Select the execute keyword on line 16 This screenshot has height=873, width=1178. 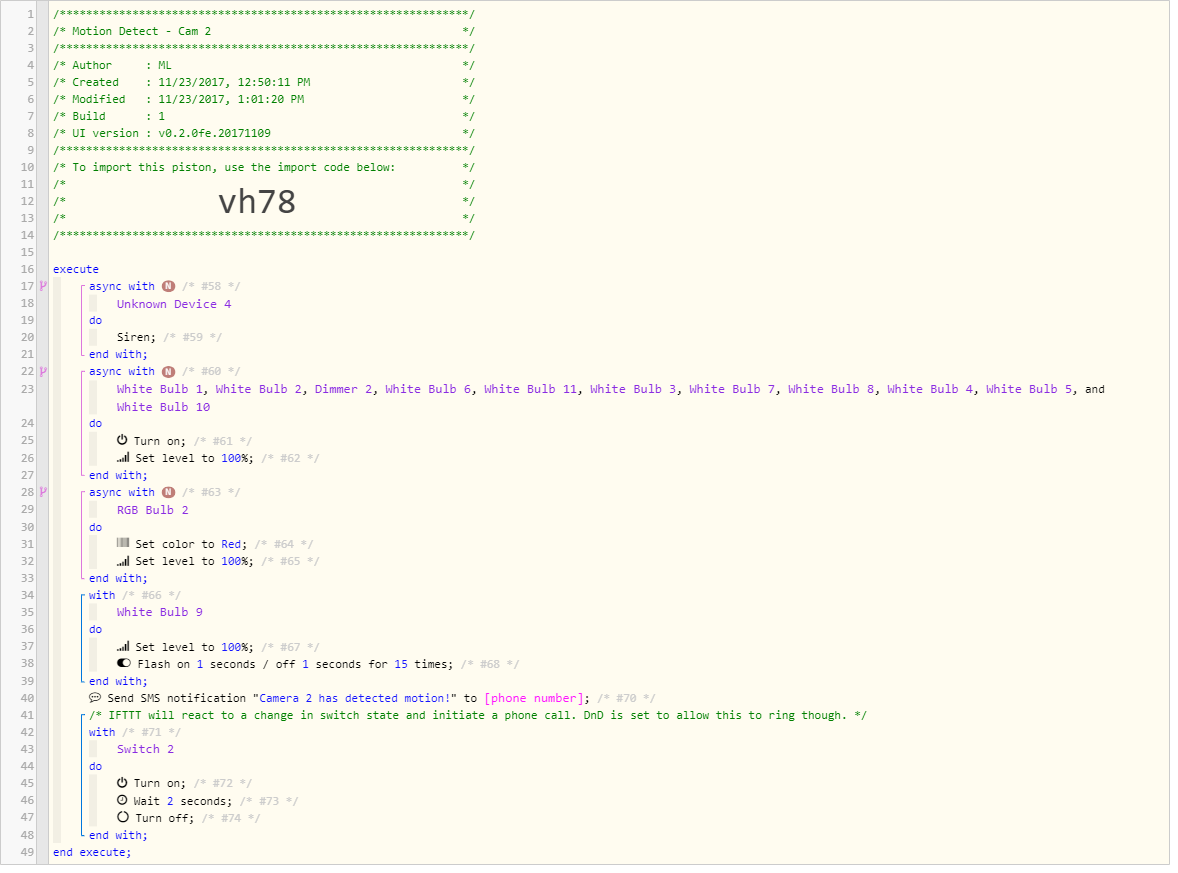click(76, 269)
